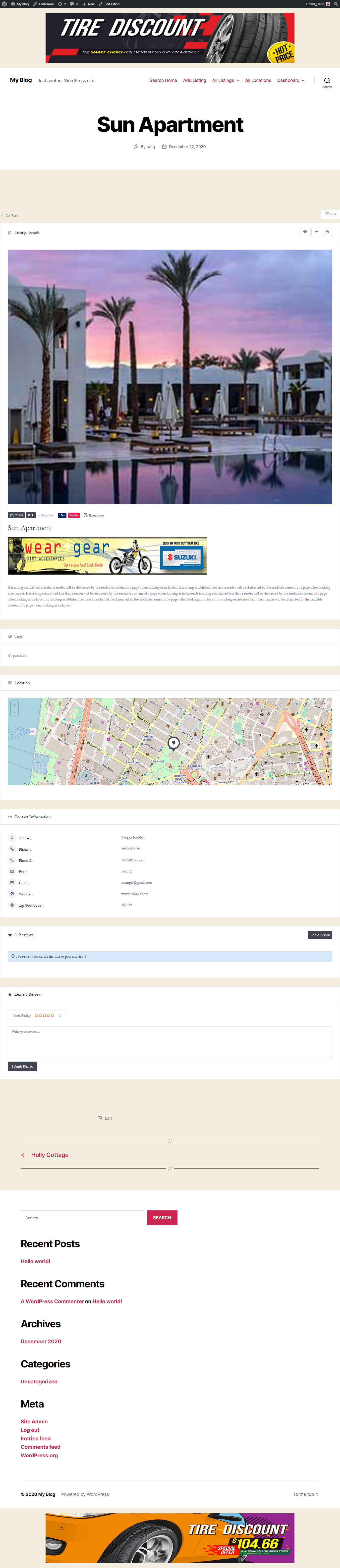Click the $2,525.00 price badge
340x1568 pixels.
tap(16, 515)
